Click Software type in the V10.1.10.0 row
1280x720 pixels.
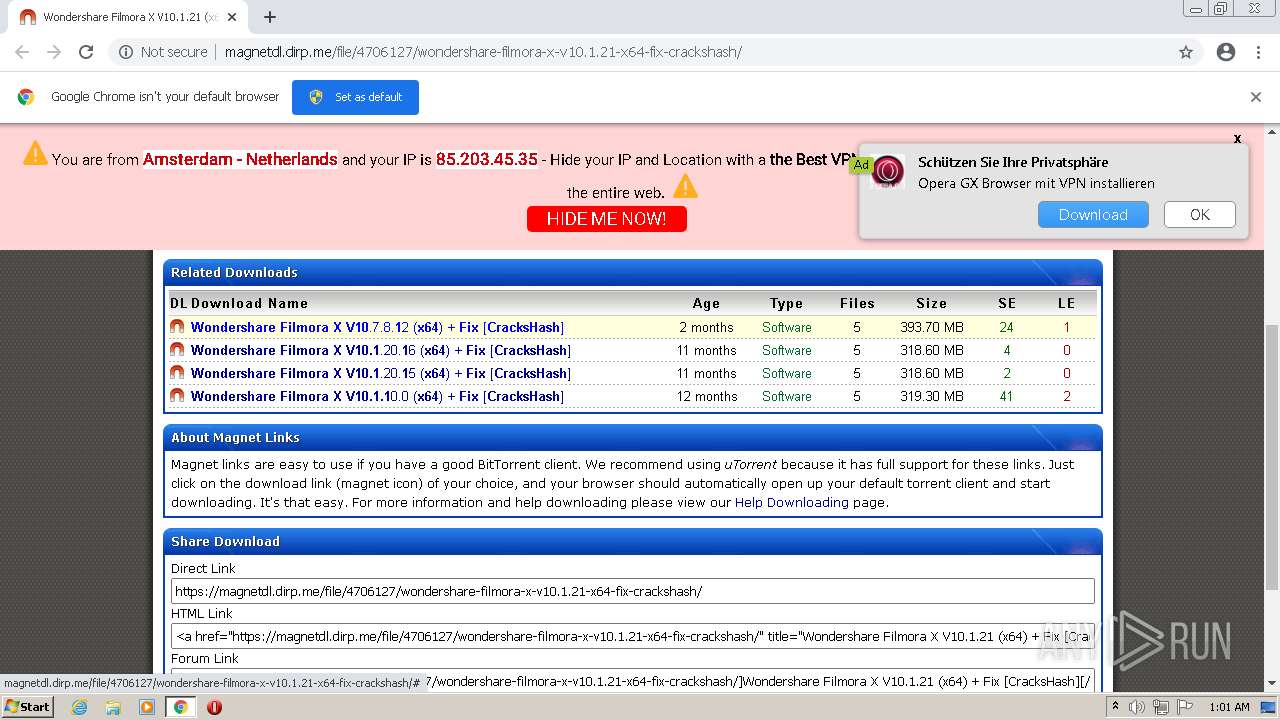pyautogui.click(x=787, y=396)
